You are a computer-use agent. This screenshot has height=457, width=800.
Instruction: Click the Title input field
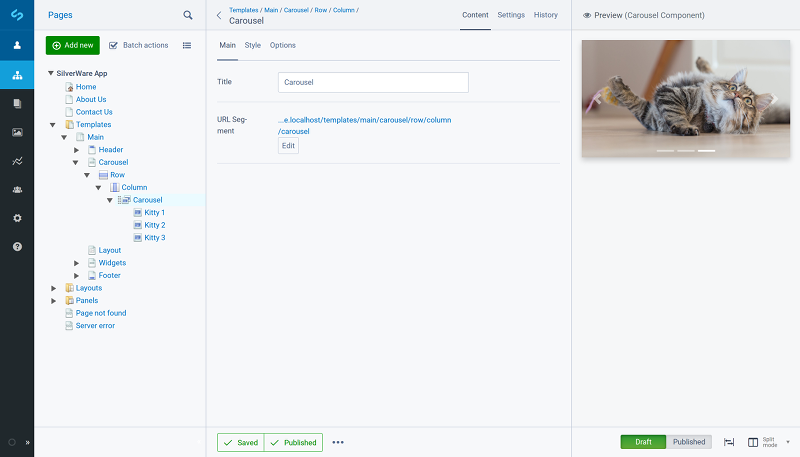tap(373, 82)
